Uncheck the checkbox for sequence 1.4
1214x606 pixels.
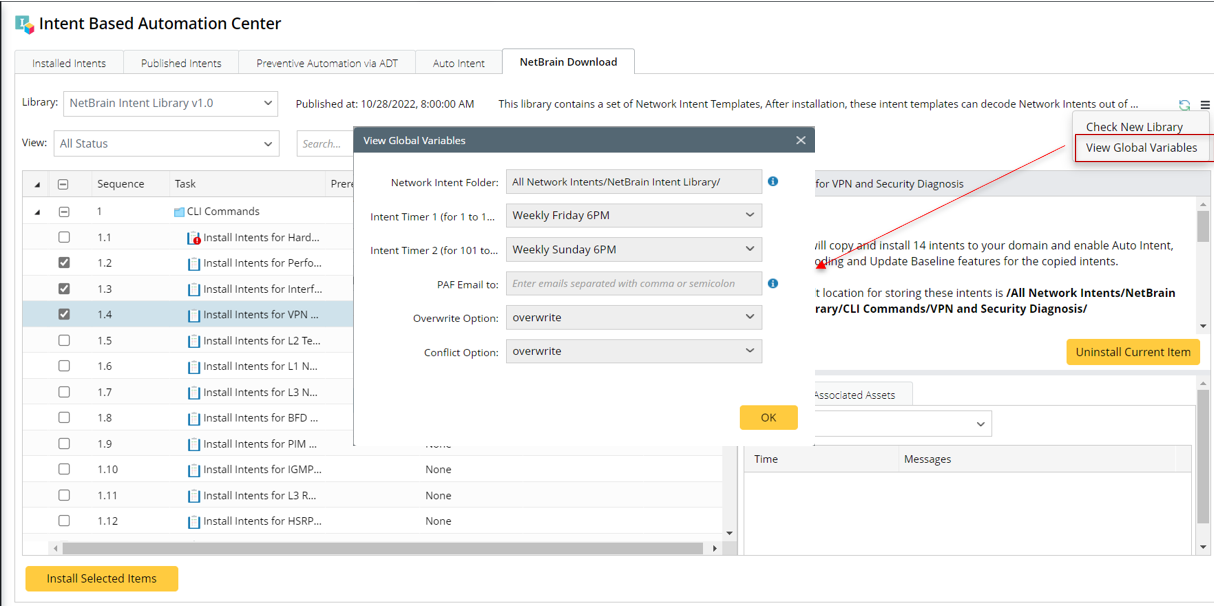click(x=64, y=315)
